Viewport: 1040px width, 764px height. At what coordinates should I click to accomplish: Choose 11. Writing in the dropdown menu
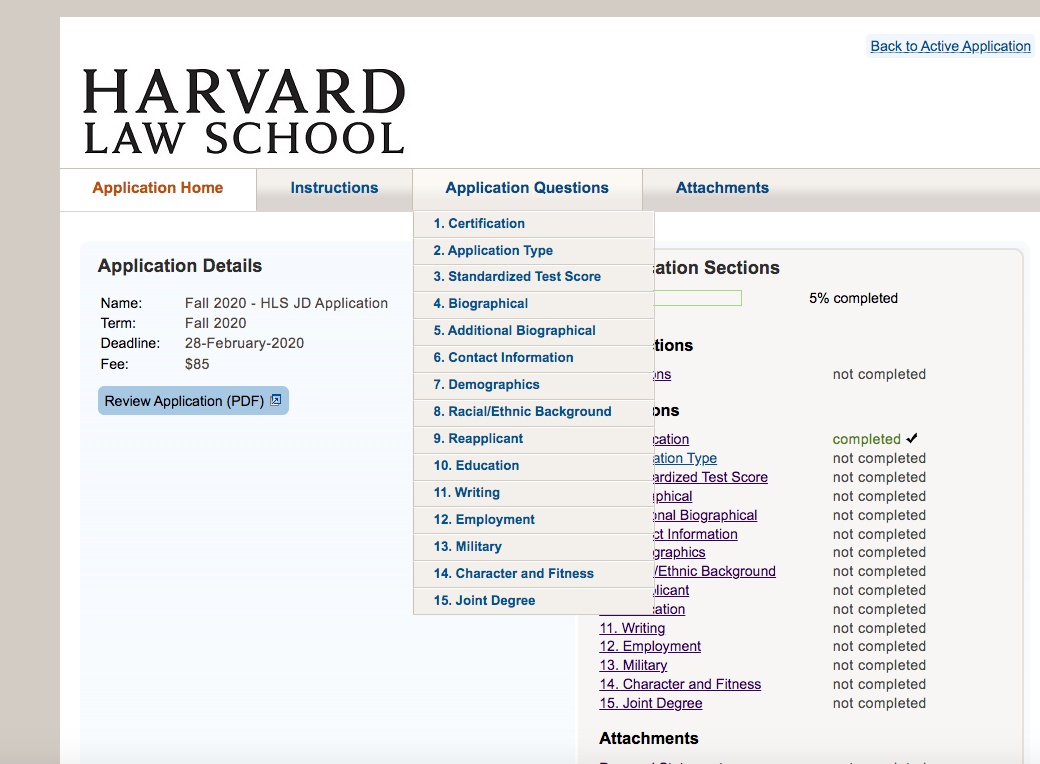click(533, 493)
